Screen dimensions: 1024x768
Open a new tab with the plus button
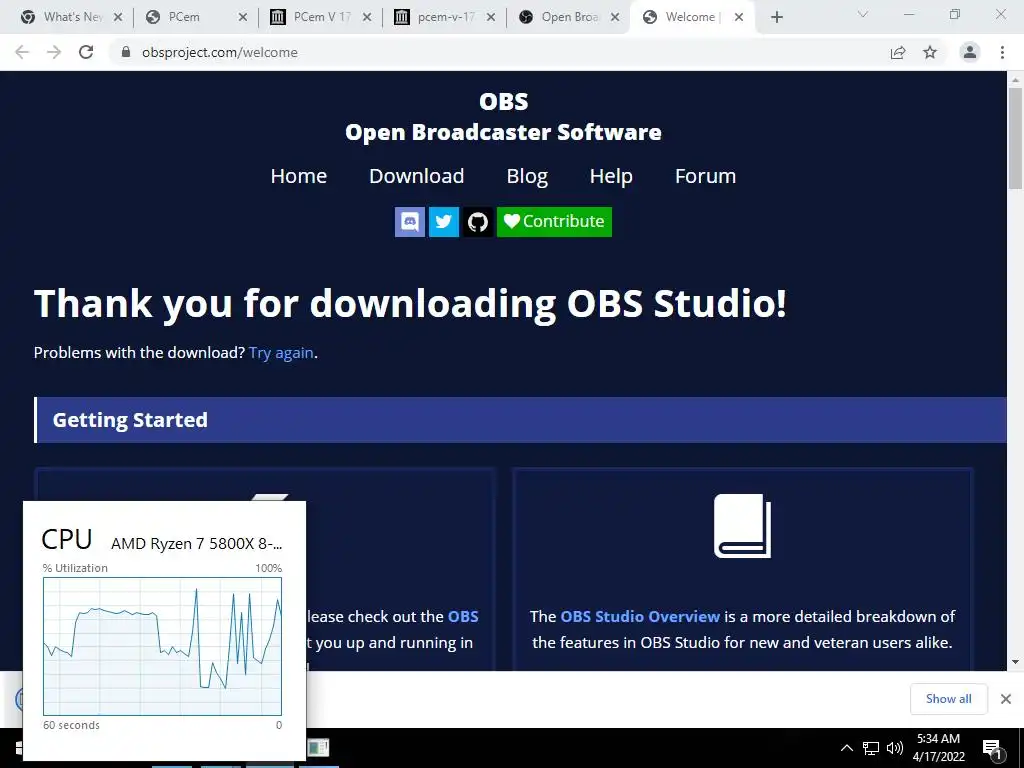(776, 17)
